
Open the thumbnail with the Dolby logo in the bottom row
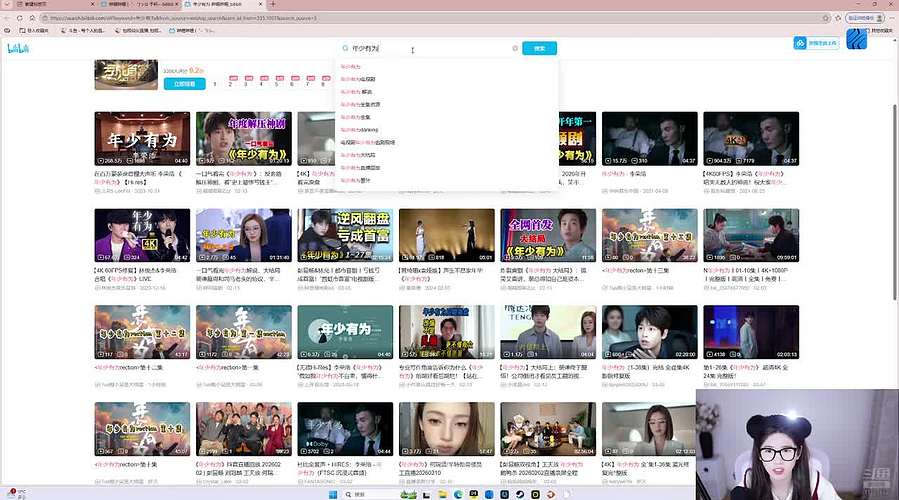pyautogui.click(x=345, y=429)
